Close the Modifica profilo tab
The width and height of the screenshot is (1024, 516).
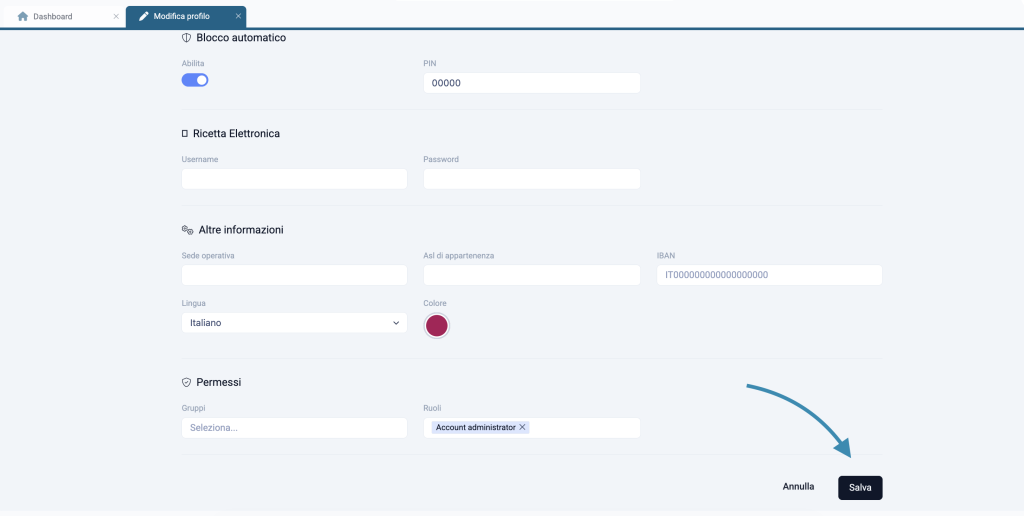(238, 16)
